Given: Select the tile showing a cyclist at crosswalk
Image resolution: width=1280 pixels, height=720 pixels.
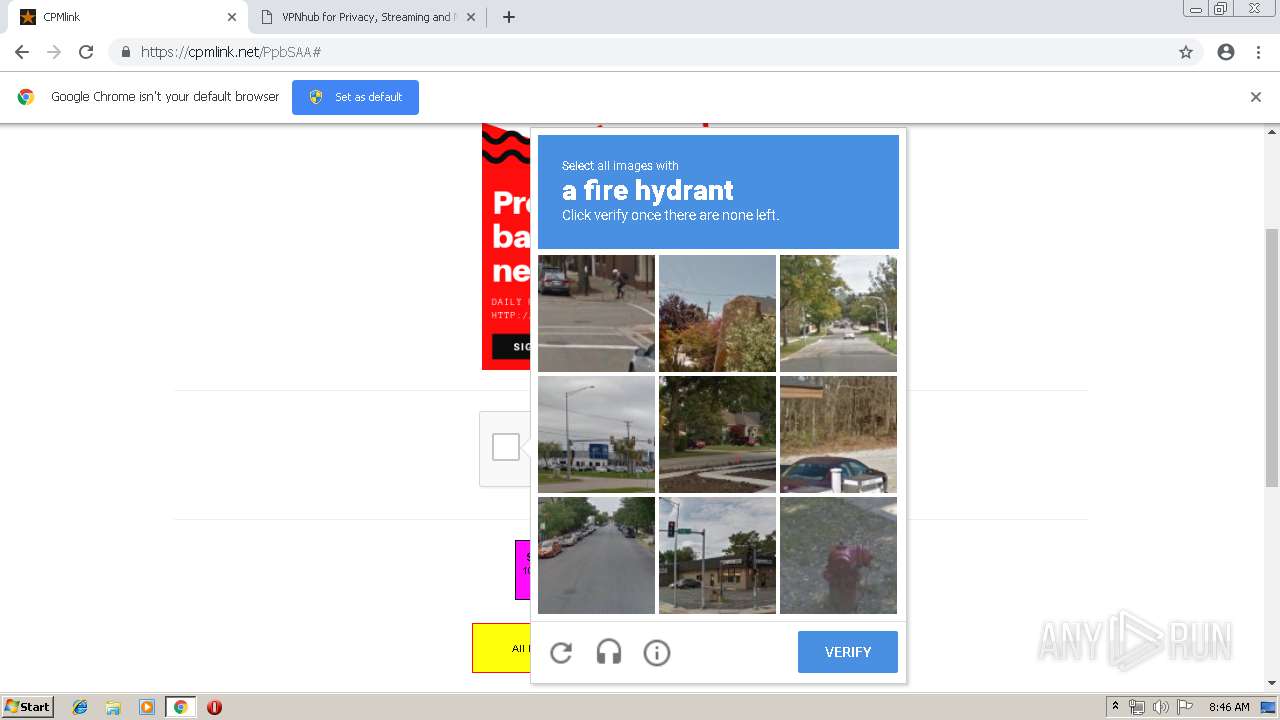Looking at the screenshot, I should pyautogui.click(x=596, y=313).
